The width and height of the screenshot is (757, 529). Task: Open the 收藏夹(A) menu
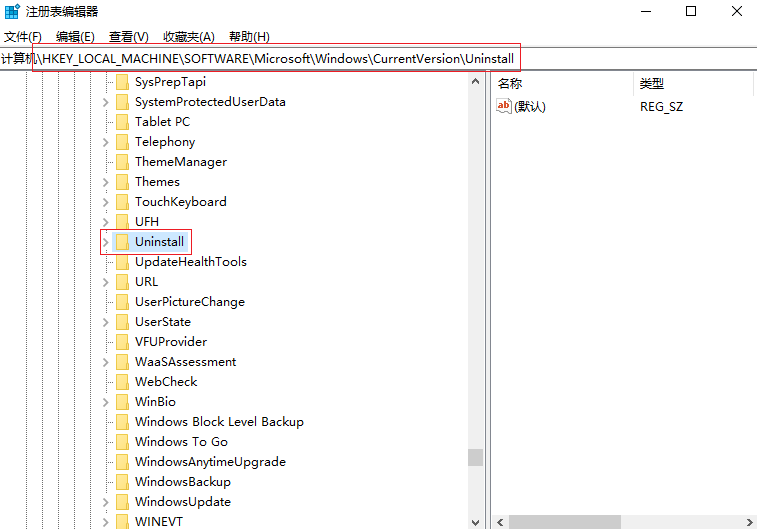click(187, 37)
